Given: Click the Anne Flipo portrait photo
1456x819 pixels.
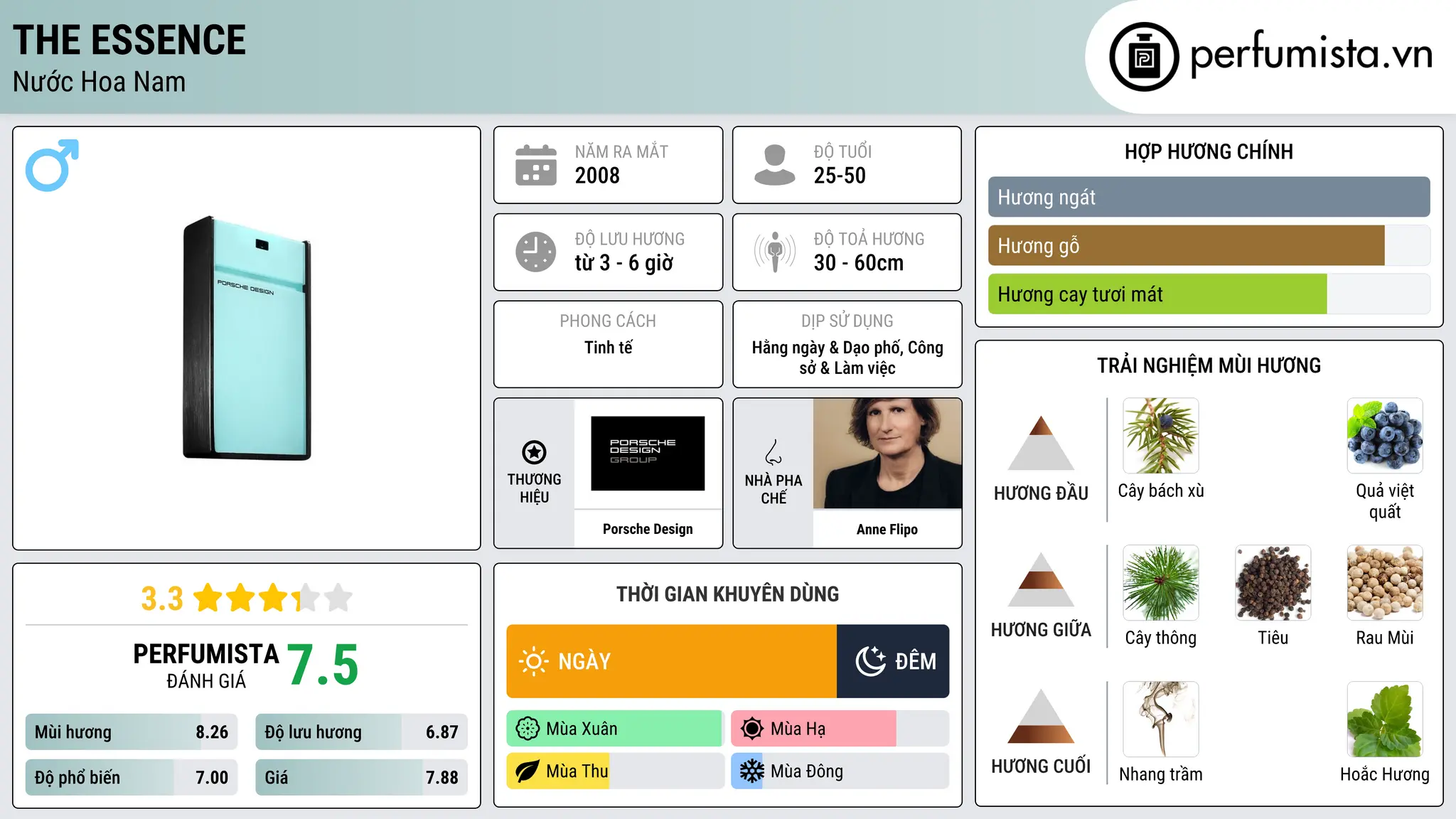Looking at the screenshot, I should (887, 454).
